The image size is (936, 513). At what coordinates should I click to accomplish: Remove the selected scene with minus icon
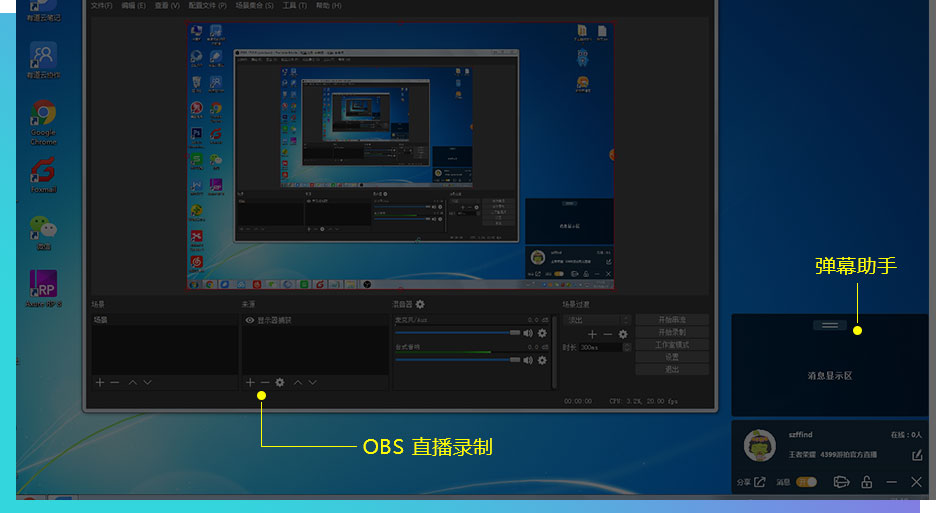tap(115, 382)
